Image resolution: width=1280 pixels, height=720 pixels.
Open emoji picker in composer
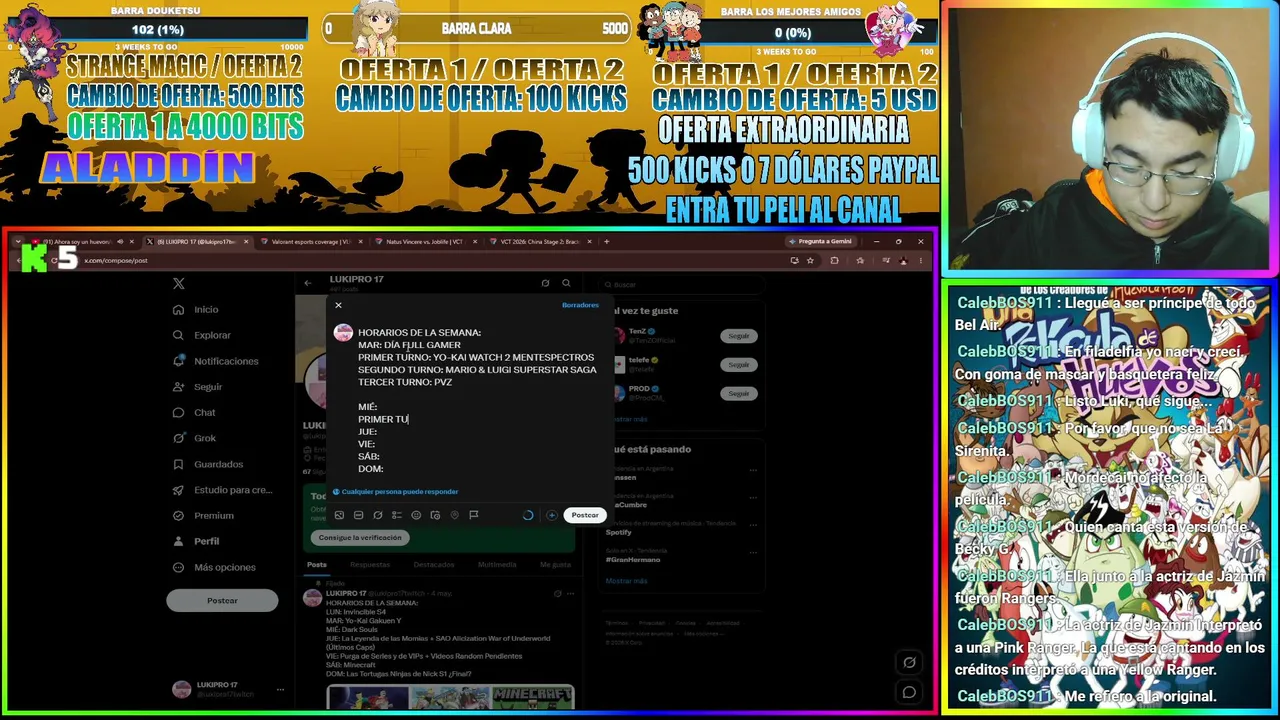click(x=416, y=515)
